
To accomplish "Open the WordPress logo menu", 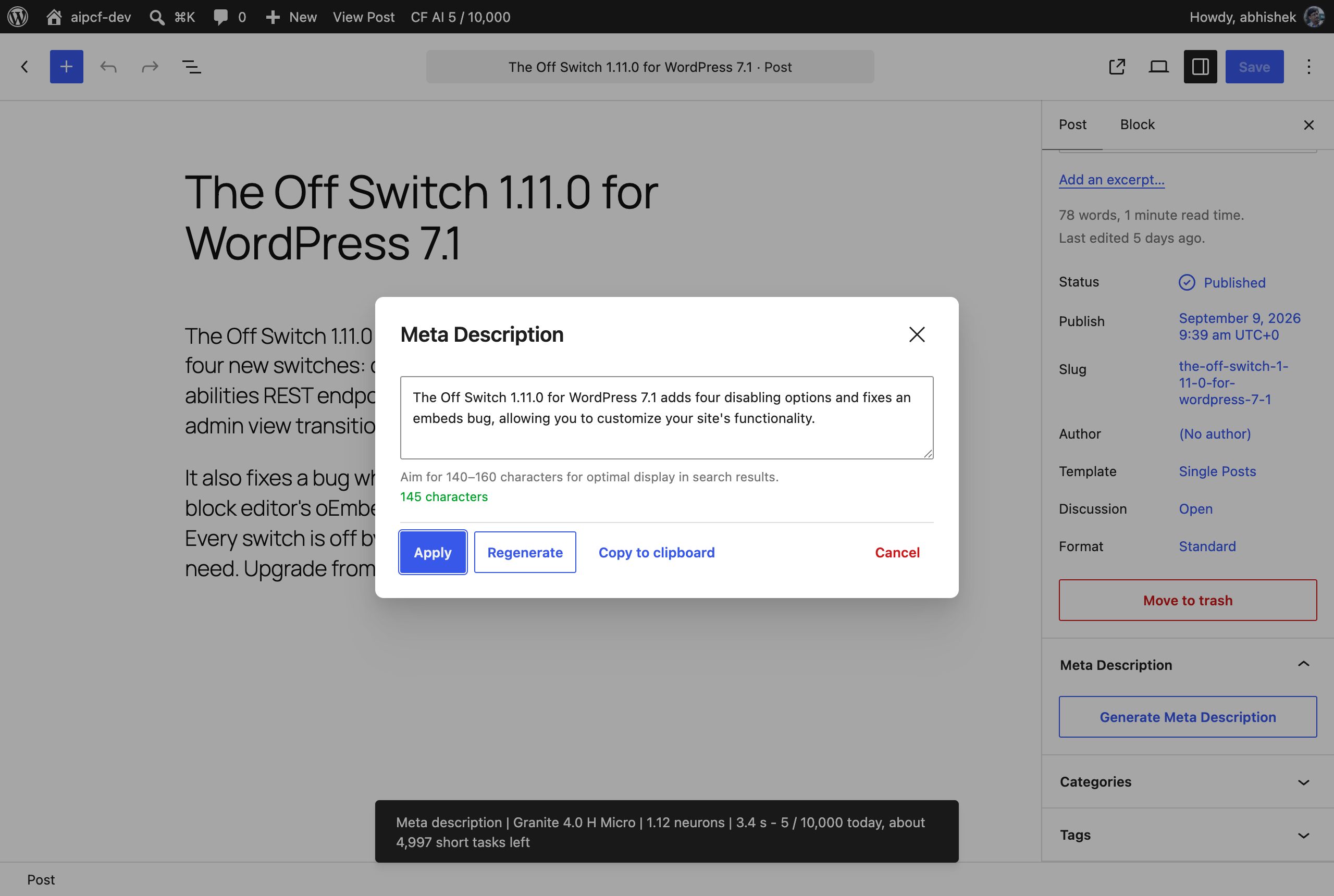I will tap(18, 17).
